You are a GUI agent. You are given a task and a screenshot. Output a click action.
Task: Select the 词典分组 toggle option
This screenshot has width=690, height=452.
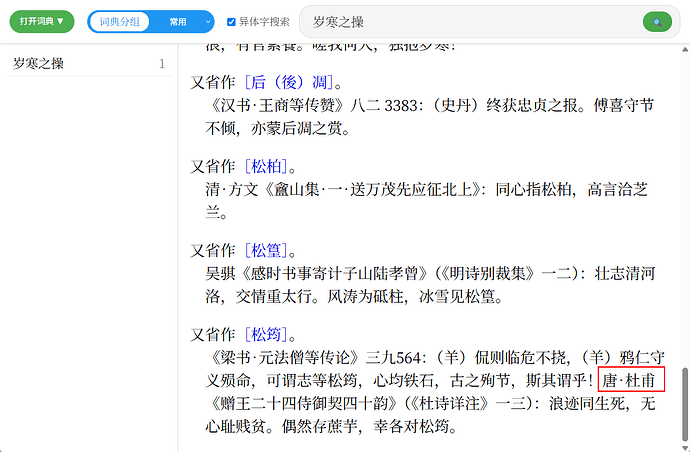click(x=119, y=22)
